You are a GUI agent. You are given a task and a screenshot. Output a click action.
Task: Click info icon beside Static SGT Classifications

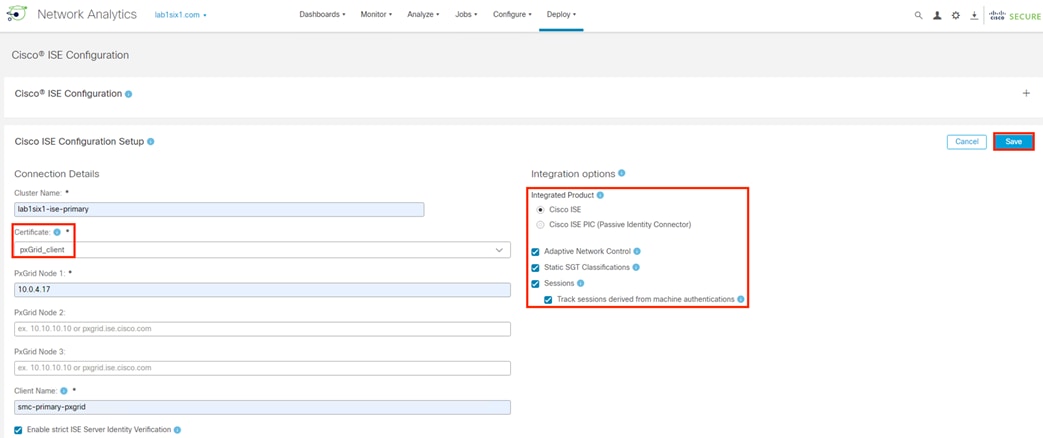tap(636, 267)
